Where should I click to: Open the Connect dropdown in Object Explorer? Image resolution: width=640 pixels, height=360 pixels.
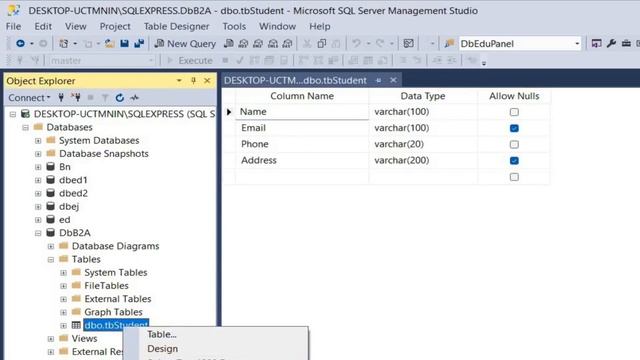pos(29,98)
